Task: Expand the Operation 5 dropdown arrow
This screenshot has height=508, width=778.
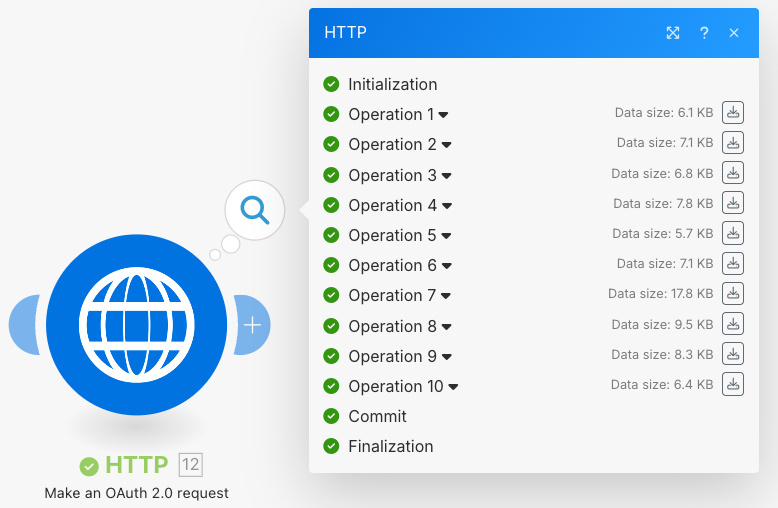Action: tap(446, 236)
